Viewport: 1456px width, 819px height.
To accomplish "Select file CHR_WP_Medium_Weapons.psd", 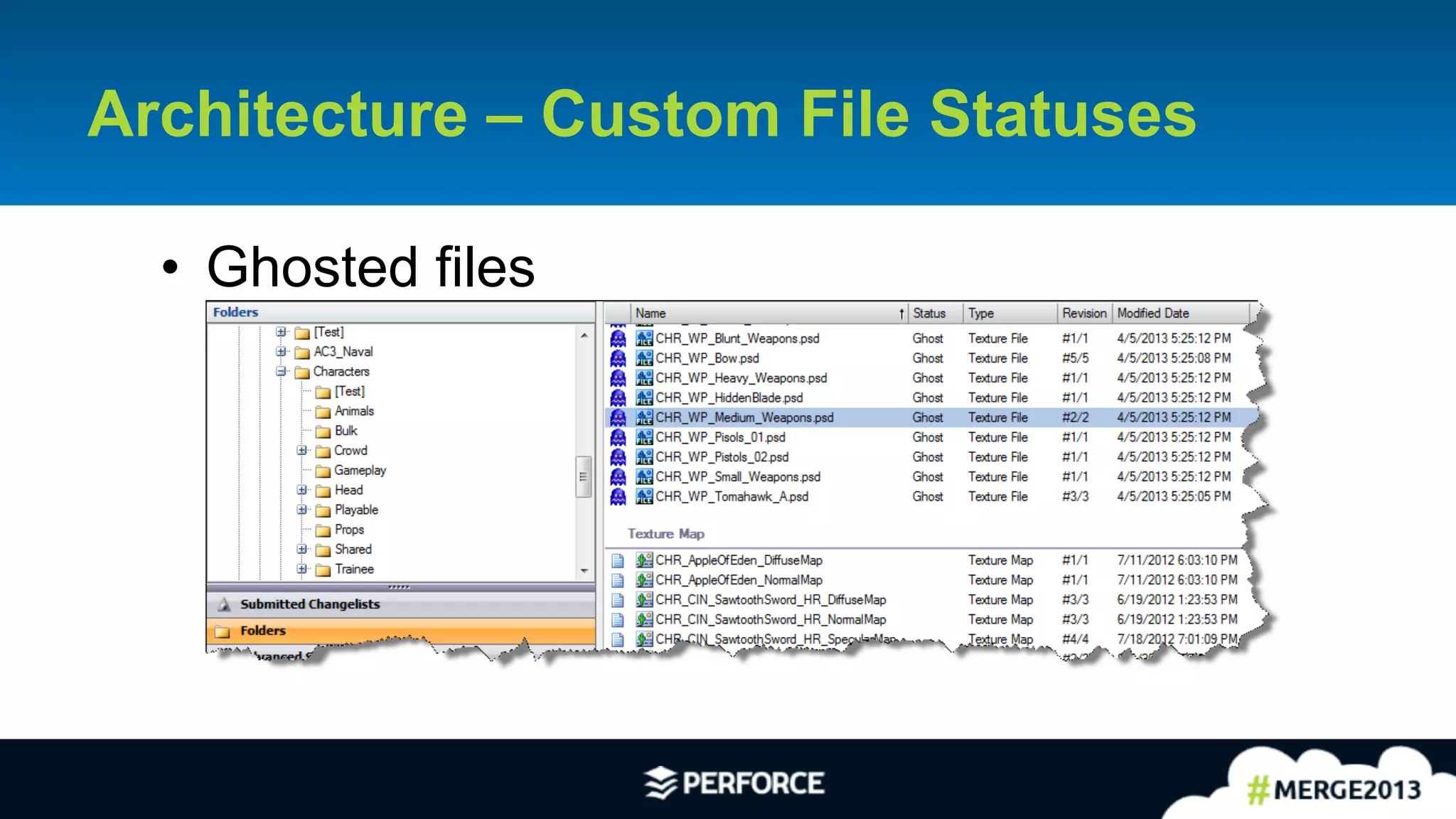I will (x=744, y=417).
